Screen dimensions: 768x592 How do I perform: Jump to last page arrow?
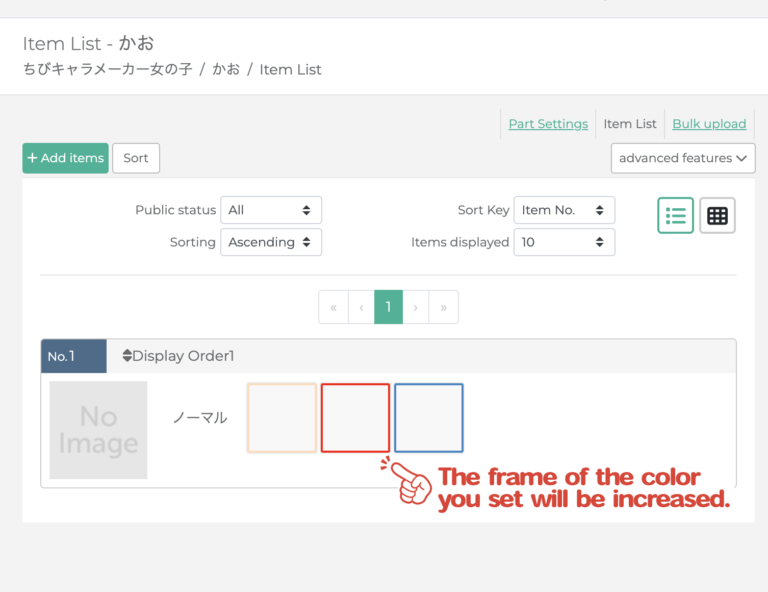[443, 307]
